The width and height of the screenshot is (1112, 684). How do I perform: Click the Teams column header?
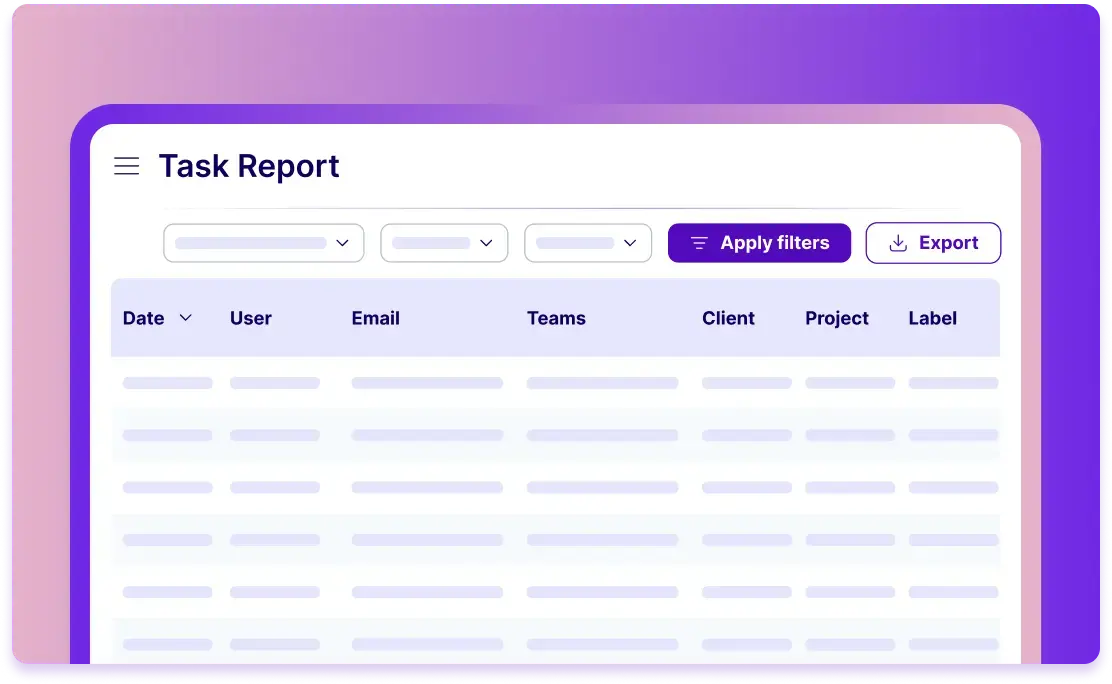pyautogui.click(x=556, y=318)
